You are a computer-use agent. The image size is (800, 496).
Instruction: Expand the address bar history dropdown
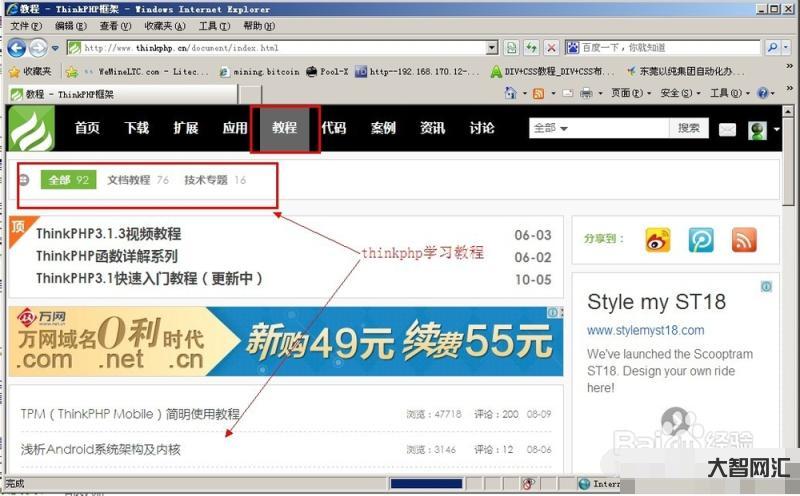point(492,48)
